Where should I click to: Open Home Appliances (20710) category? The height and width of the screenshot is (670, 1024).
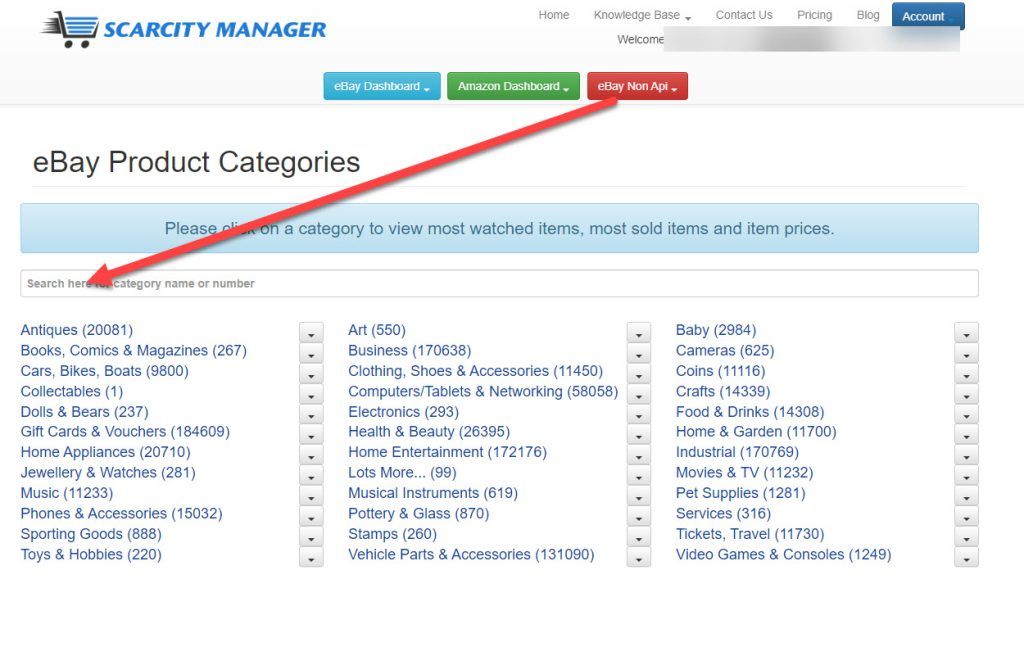106,452
